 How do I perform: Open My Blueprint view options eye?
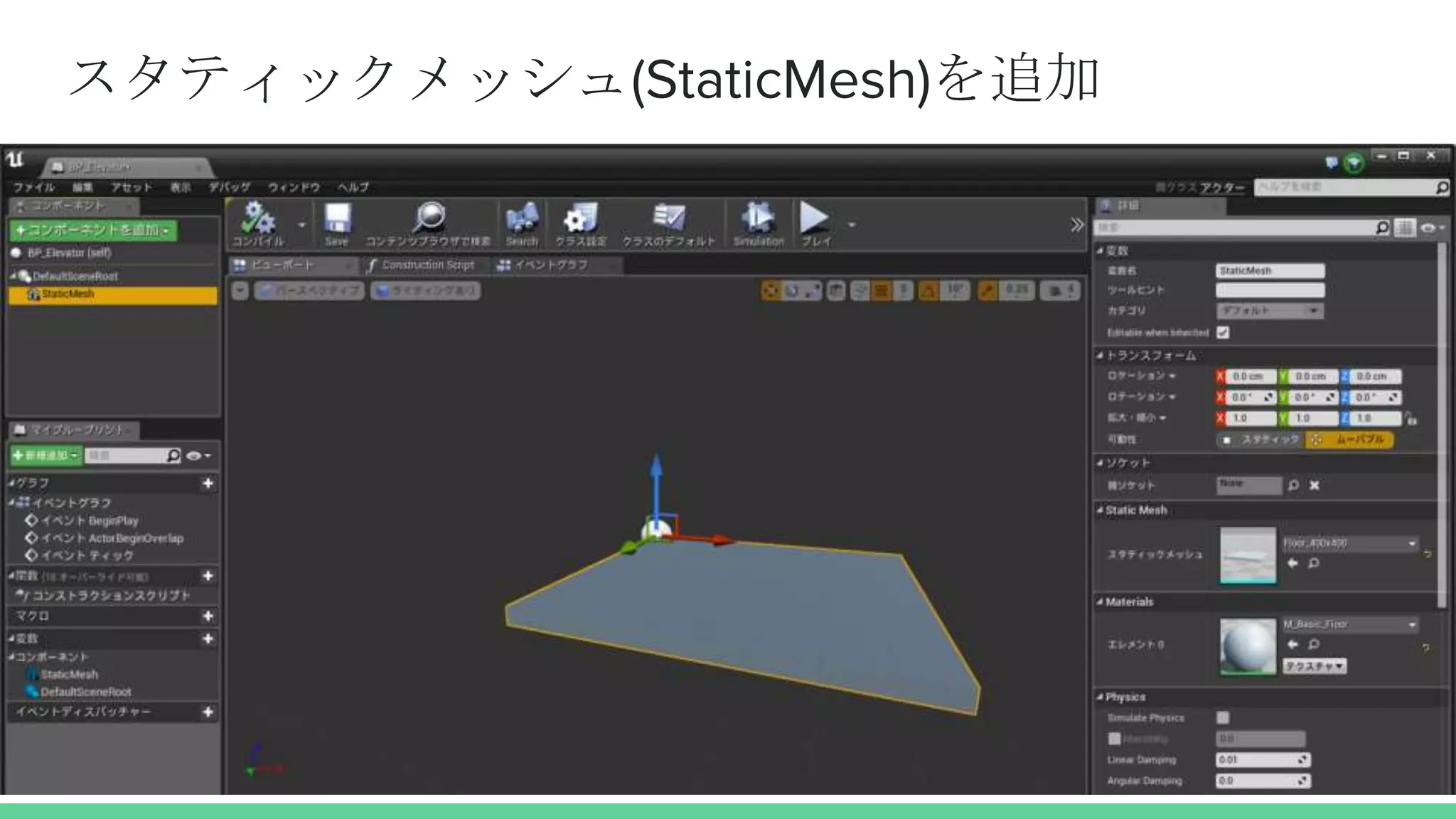(198, 456)
